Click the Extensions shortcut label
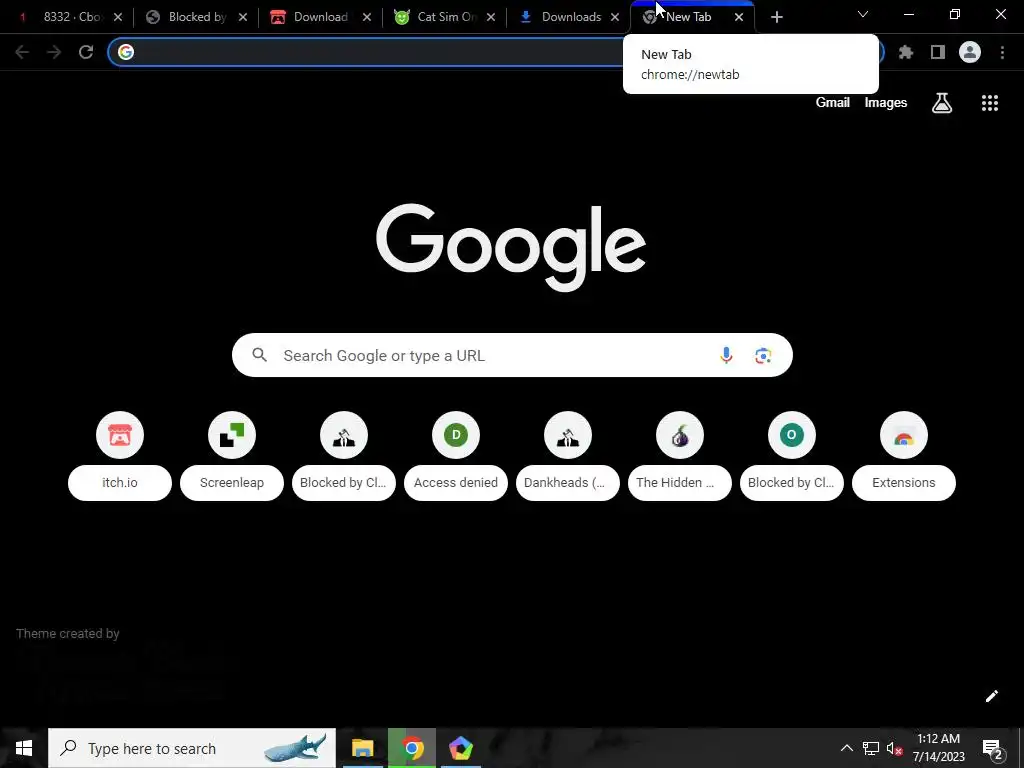This screenshot has height=768, width=1024. point(904,483)
